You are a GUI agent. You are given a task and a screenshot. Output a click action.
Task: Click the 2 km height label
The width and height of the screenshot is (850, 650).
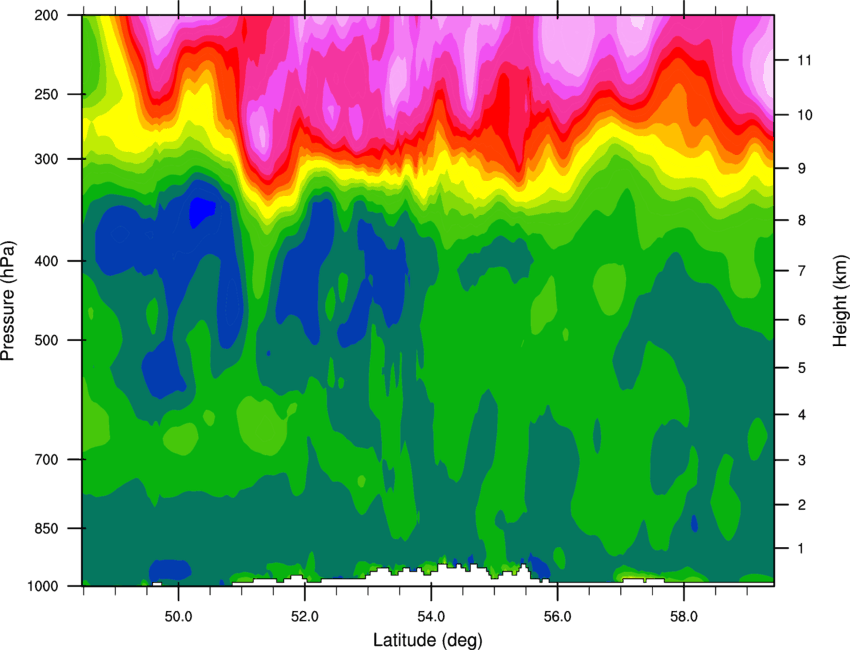point(802,505)
